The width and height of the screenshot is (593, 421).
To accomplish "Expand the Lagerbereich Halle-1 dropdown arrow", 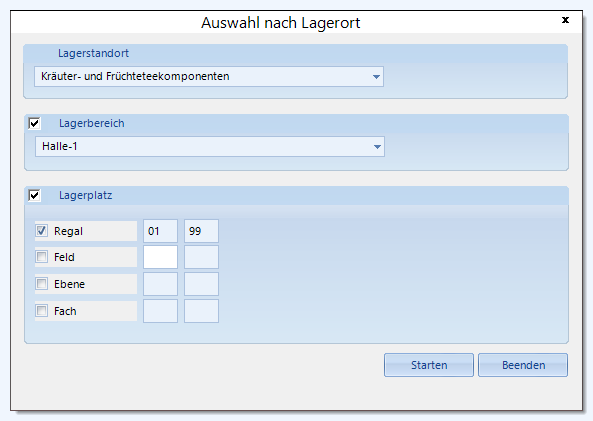I will [377, 147].
